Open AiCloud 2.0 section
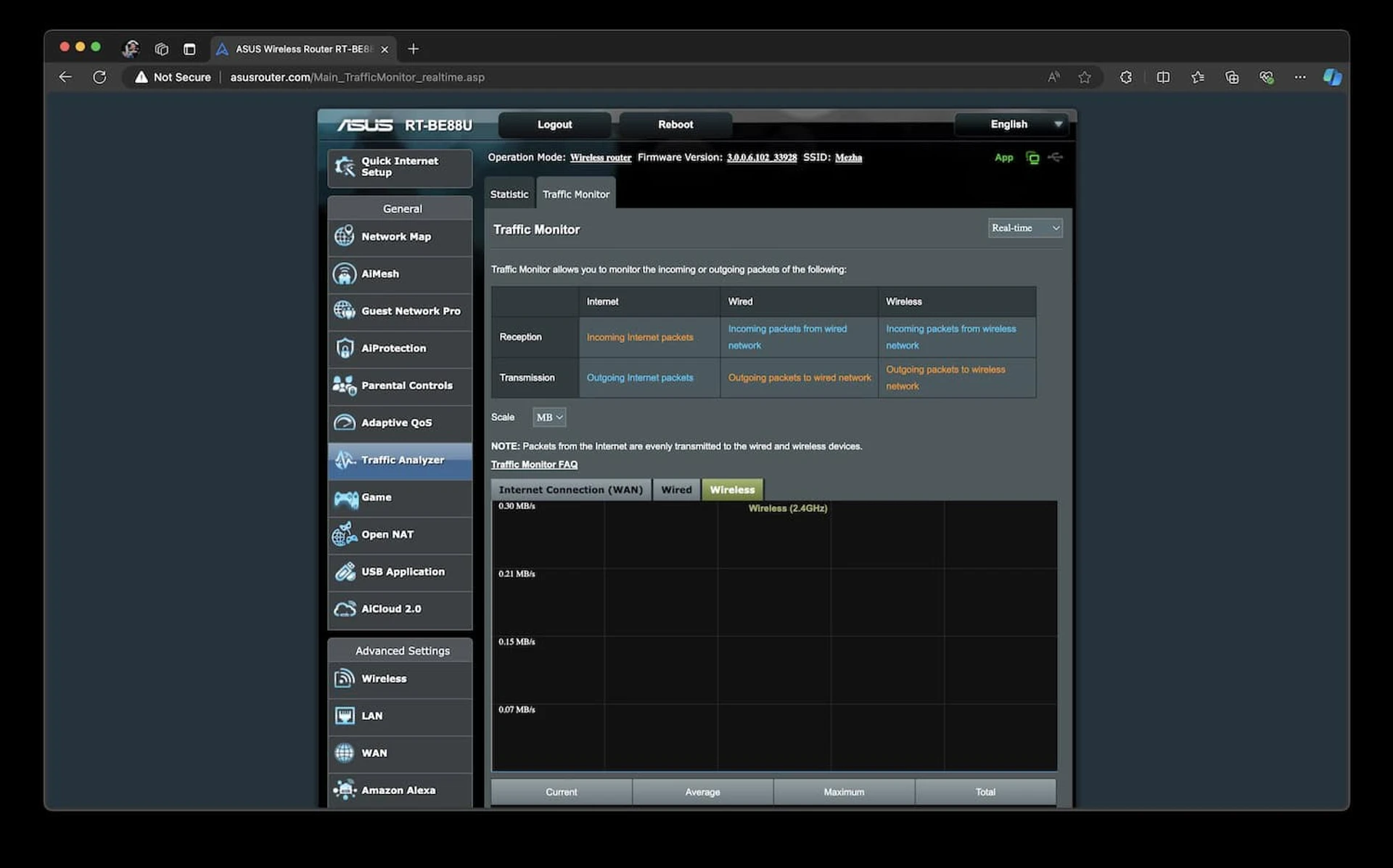 [x=400, y=609]
